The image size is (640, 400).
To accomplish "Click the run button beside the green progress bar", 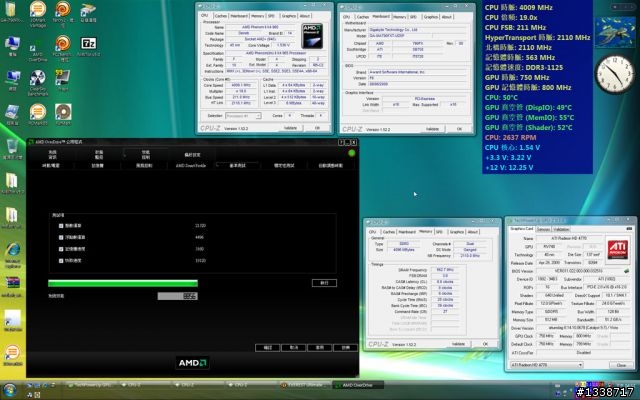I will pos(324,283).
